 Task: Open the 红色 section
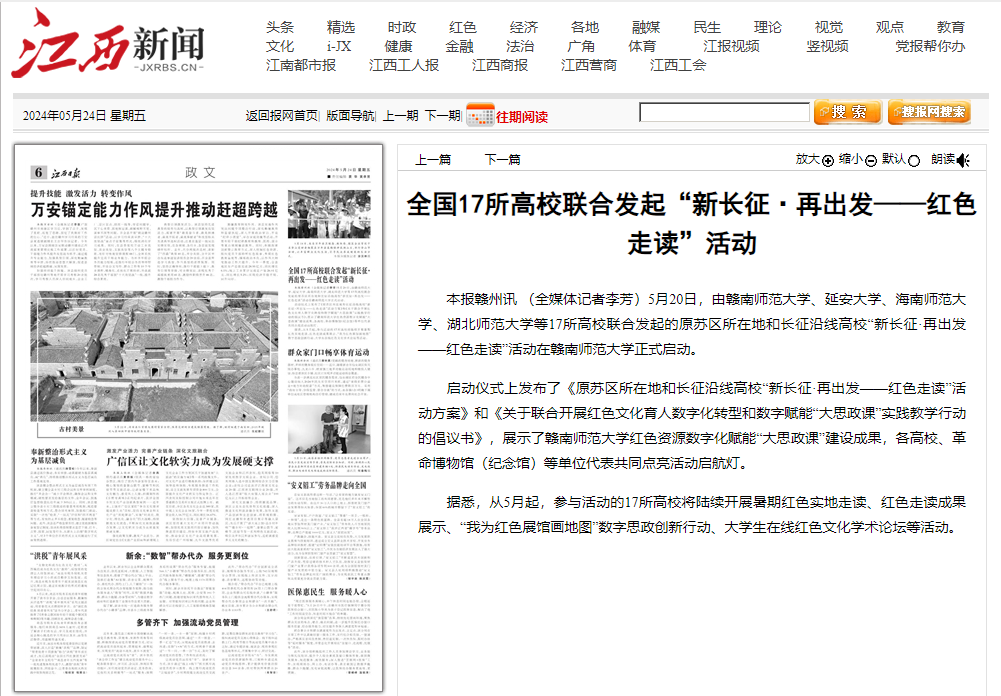pyautogui.click(x=463, y=27)
